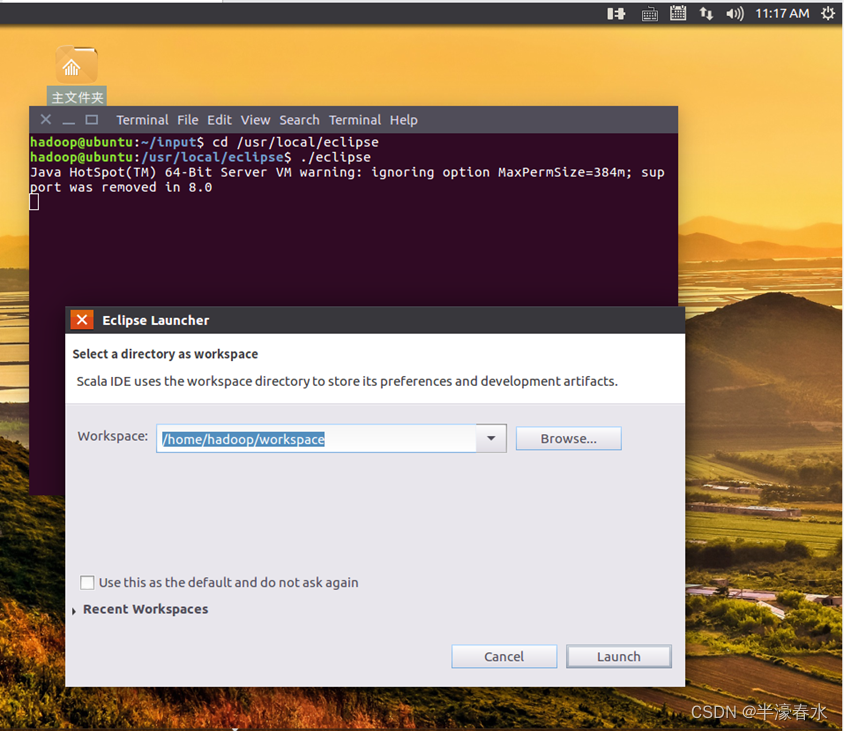Screen dimensions: 844x731
Task: Maximize the Terminal window
Action: (x=92, y=120)
